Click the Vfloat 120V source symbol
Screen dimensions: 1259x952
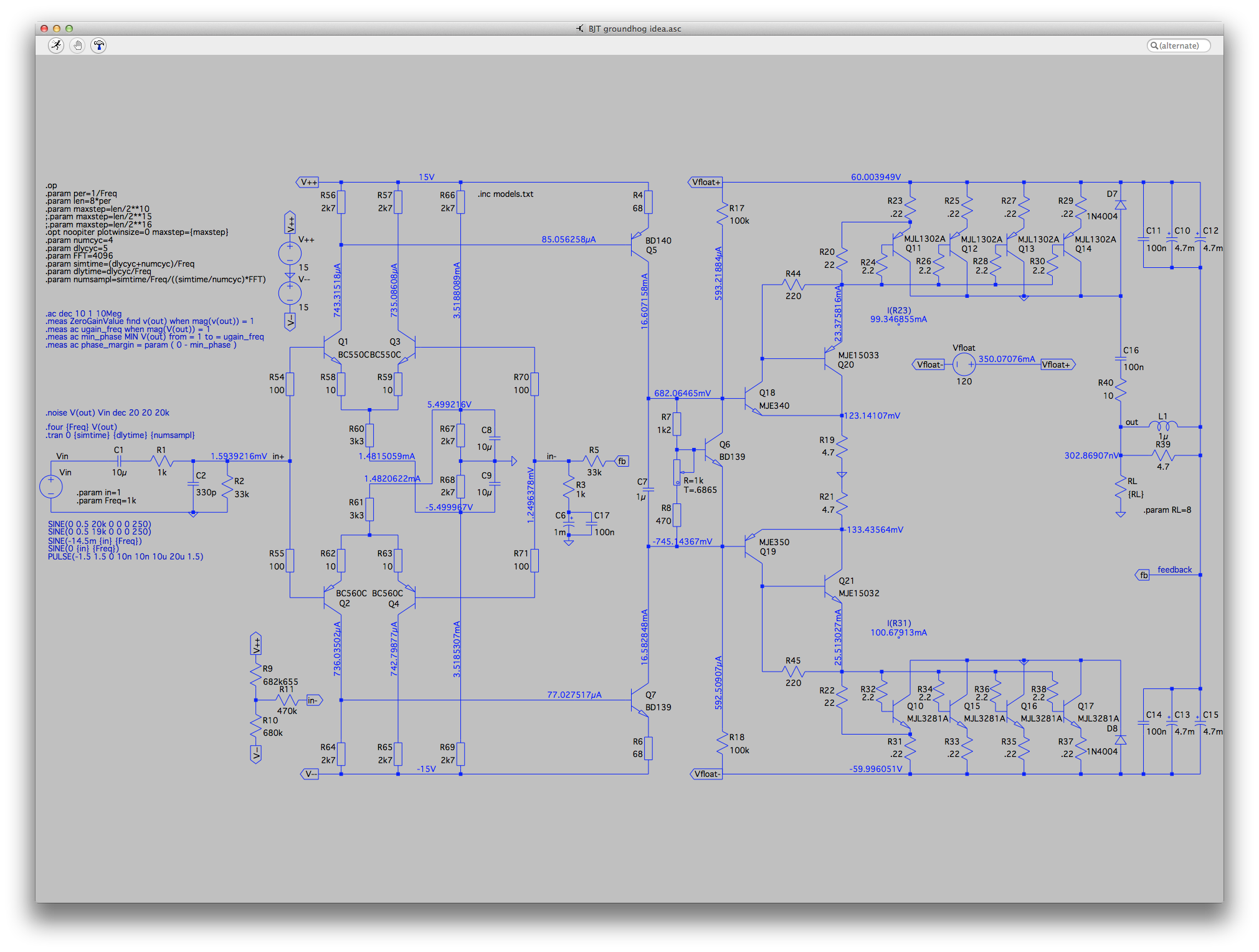click(x=964, y=364)
